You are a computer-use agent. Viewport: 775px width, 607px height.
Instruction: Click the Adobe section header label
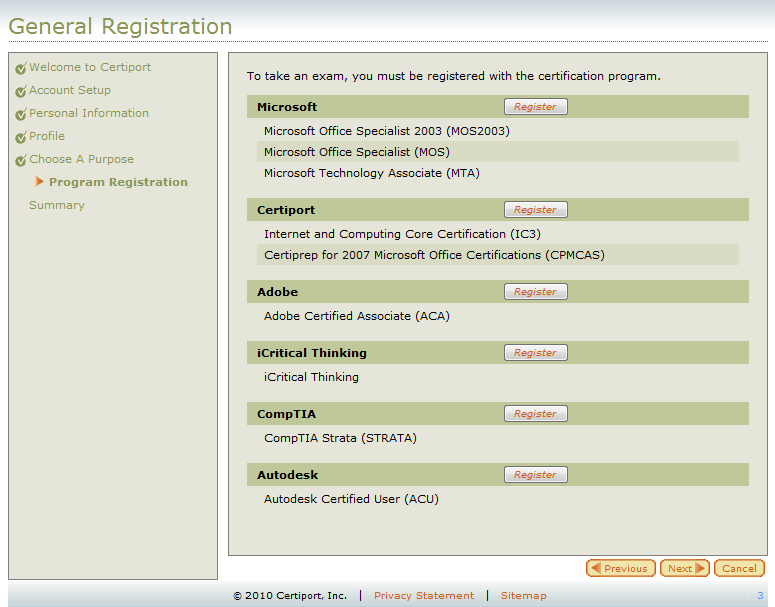(x=277, y=292)
